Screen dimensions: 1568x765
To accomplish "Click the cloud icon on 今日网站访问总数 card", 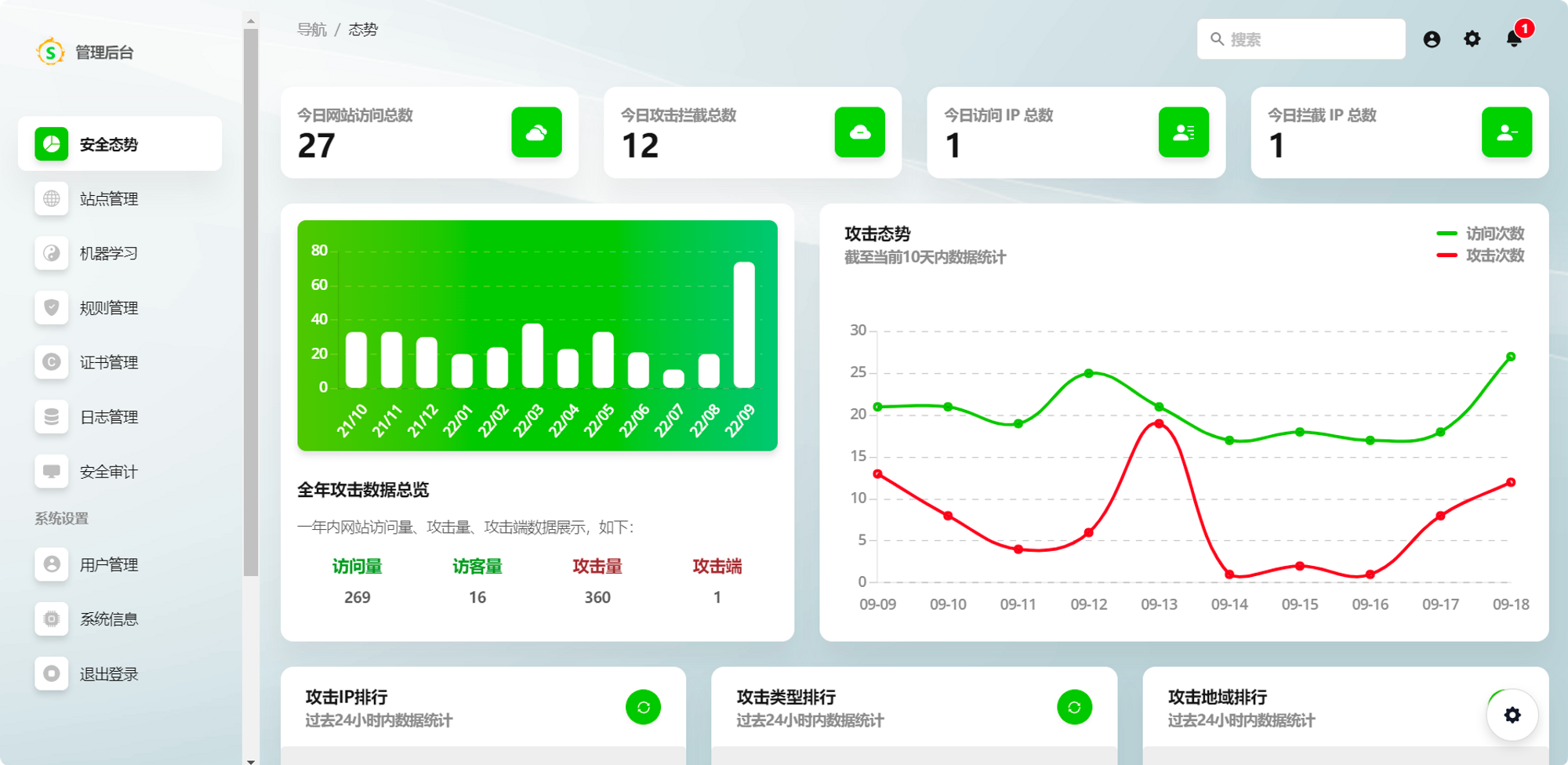I will [536, 132].
